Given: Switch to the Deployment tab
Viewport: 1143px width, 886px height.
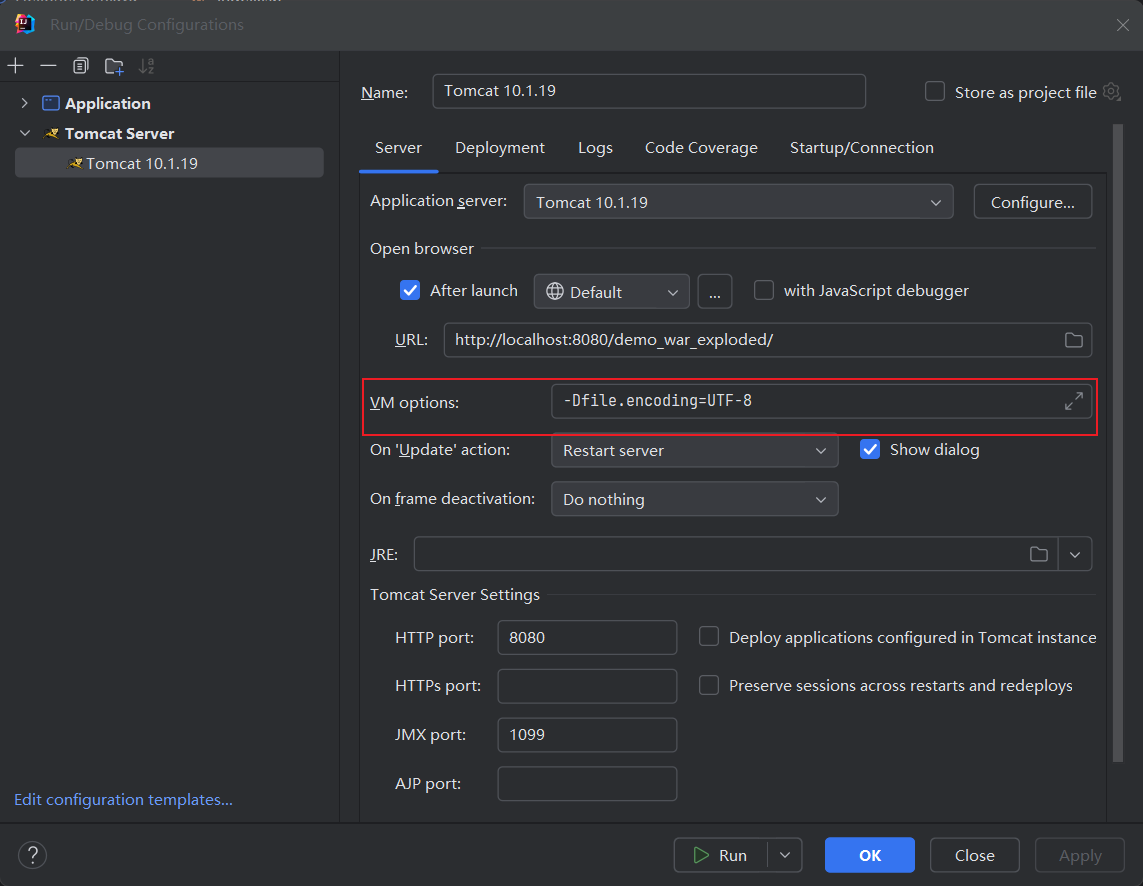Looking at the screenshot, I should click(499, 147).
